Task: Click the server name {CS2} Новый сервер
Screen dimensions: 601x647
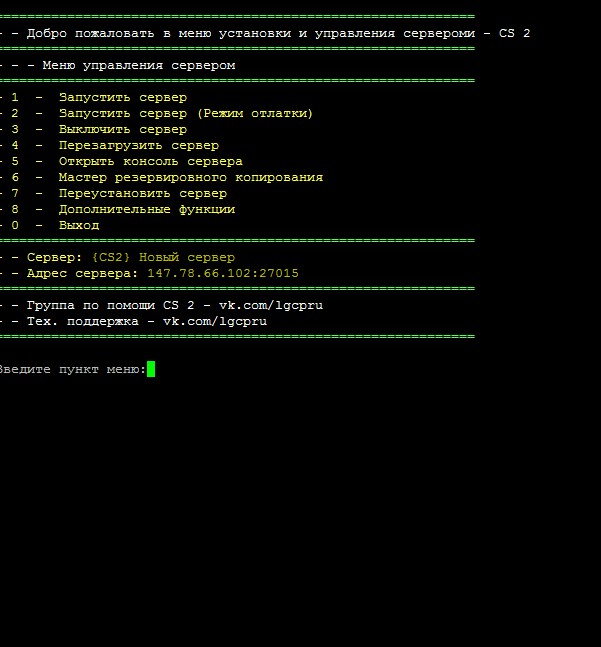Action: tap(163, 257)
